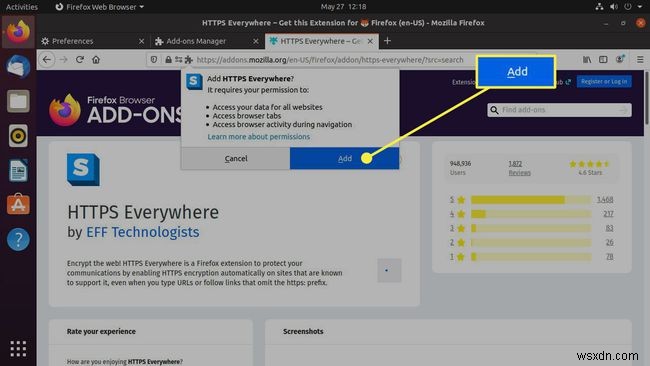Viewport: 650px width, 366px height.
Task: Open the Firefox hamburger menu
Action: point(640,60)
